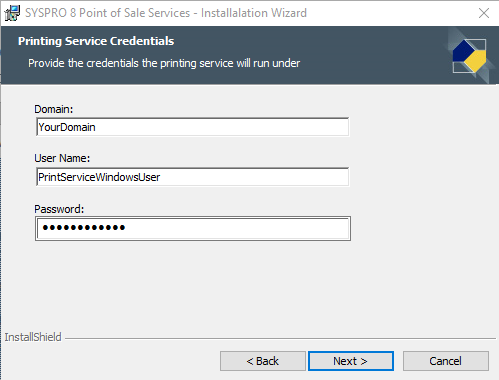Click the masked password dots

[x=84, y=228]
